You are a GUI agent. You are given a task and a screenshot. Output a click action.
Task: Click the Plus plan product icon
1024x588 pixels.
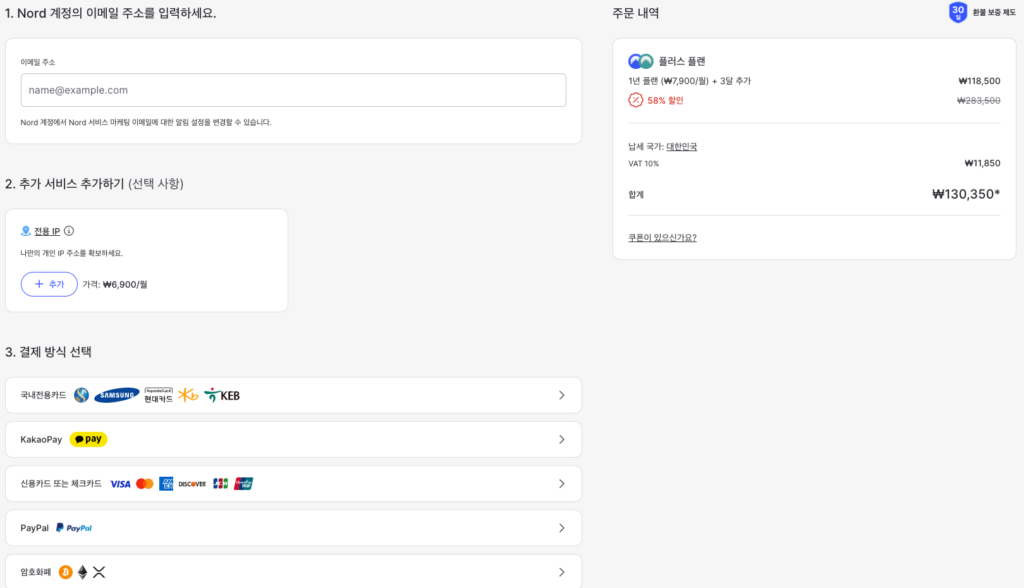640,61
